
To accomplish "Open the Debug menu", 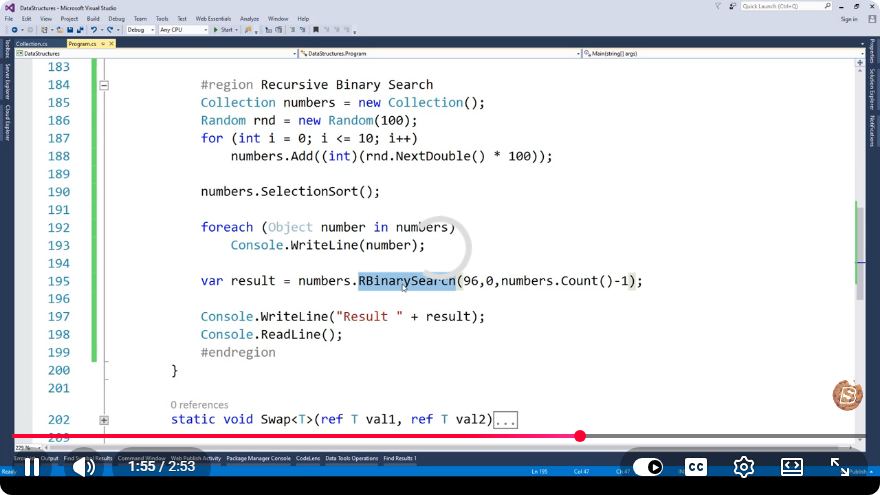I will coord(117,19).
